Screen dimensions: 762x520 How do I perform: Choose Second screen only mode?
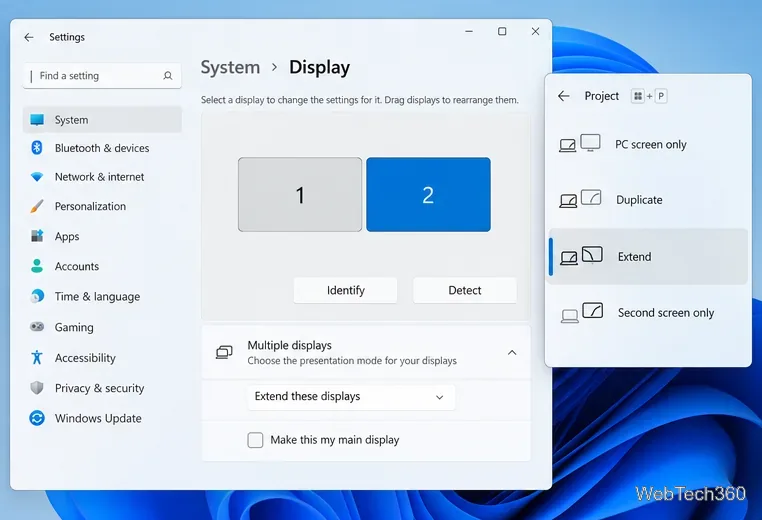click(648, 312)
